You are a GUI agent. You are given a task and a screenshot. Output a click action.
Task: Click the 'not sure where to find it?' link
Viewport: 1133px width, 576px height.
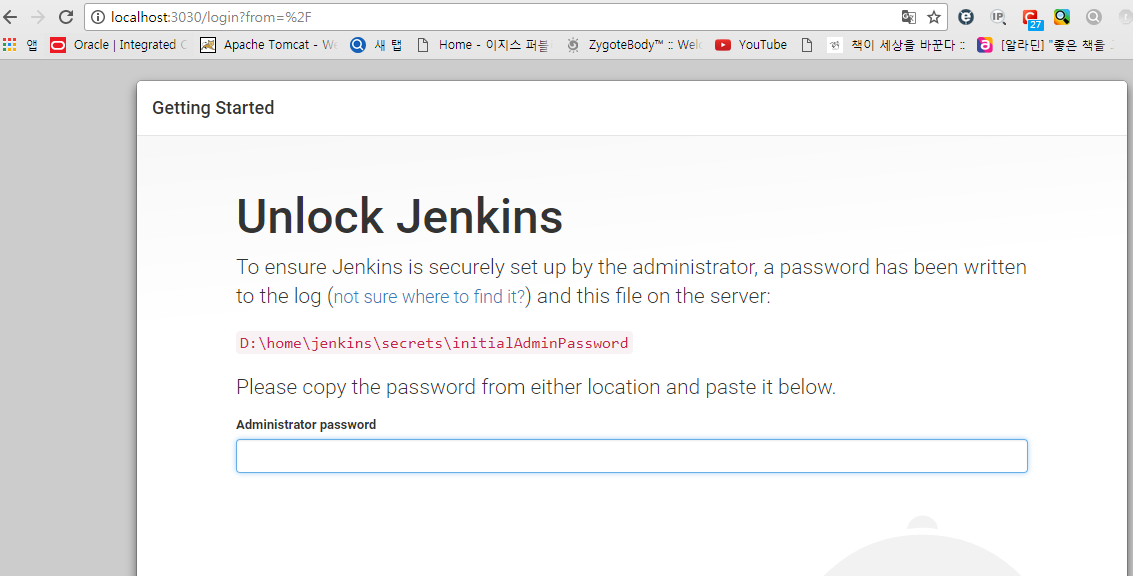click(x=429, y=296)
